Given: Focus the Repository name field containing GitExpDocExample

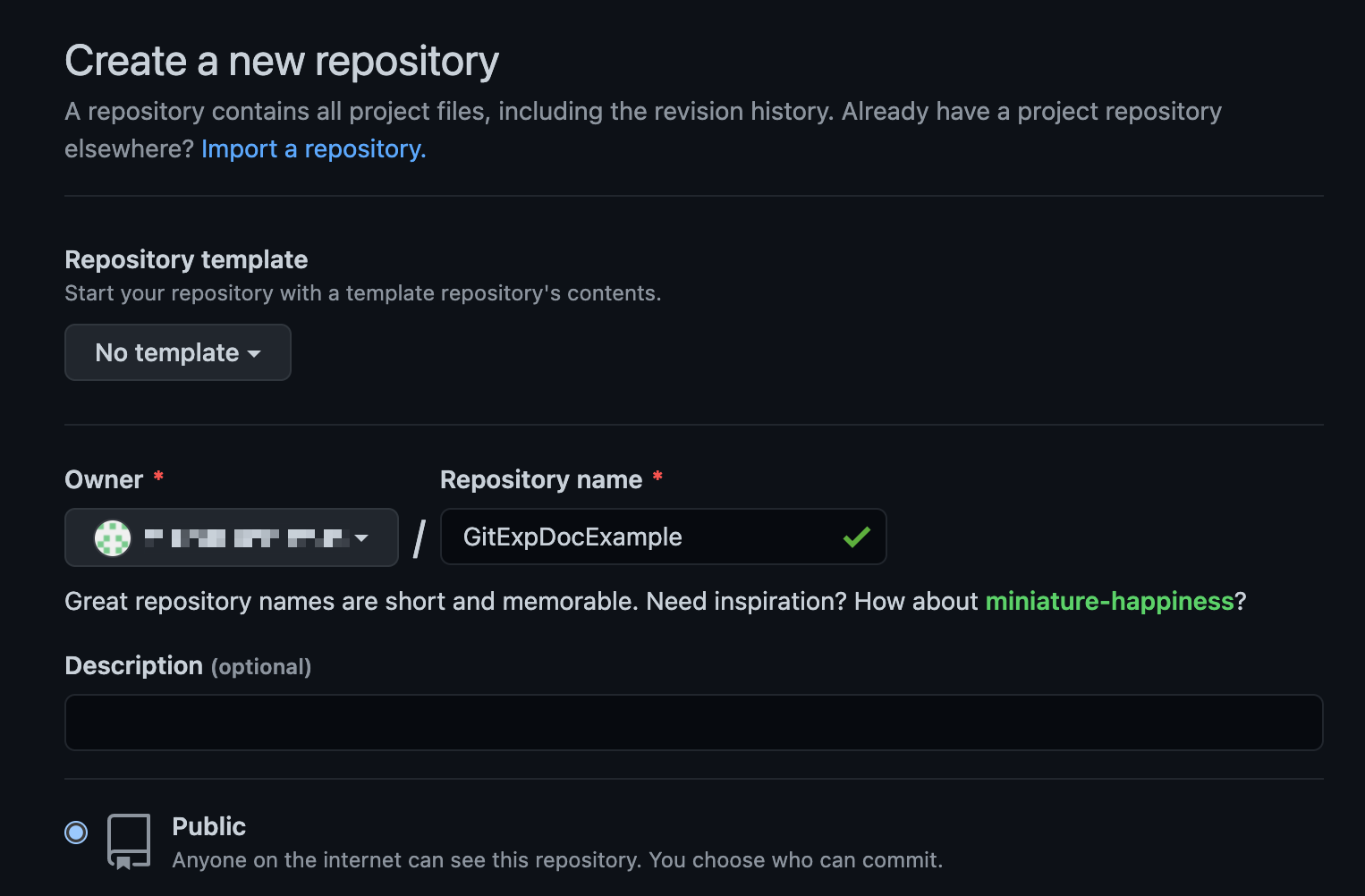Looking at the screenshot, I should tap(663, 537).
